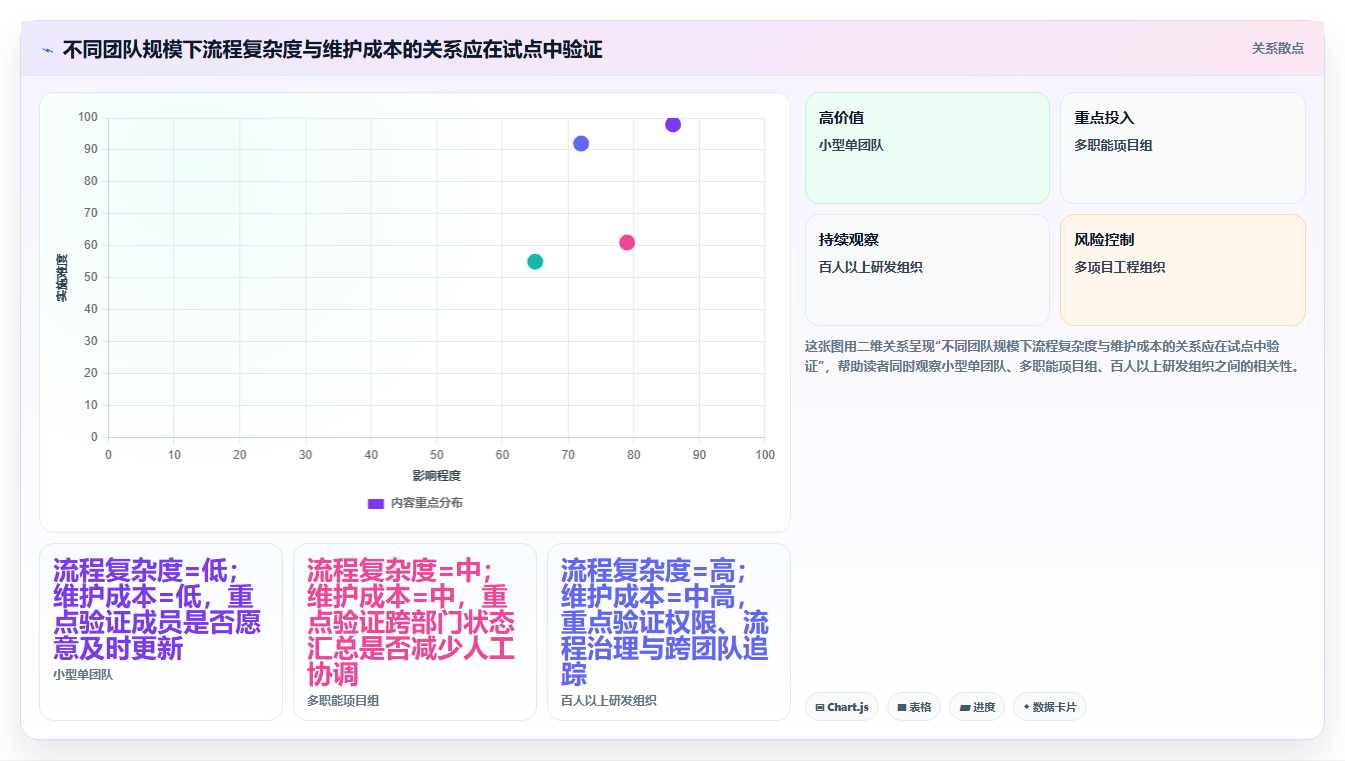This screenshot has width=1345, height=761.
Task: Open the 高价值 quadrant card
Action: pyautogui.click(x=927, y=148)
